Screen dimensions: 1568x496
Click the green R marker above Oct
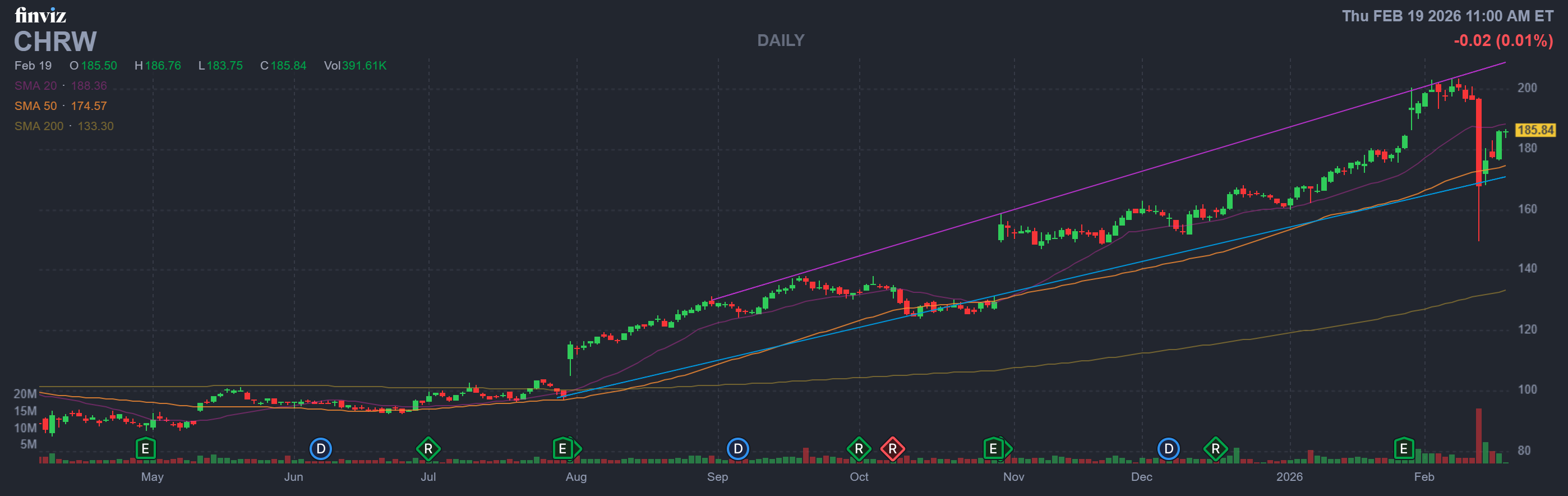coord(859,449)
